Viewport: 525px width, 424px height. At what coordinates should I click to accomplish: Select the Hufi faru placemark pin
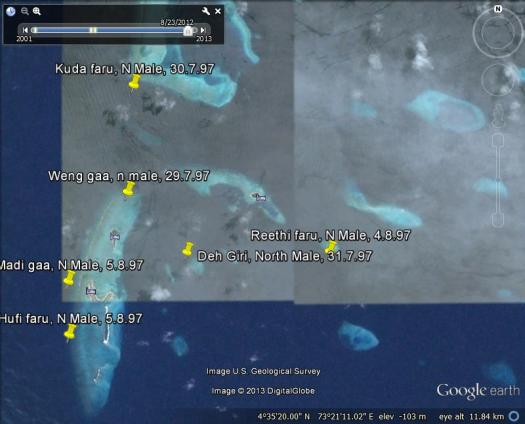[70, 333]
